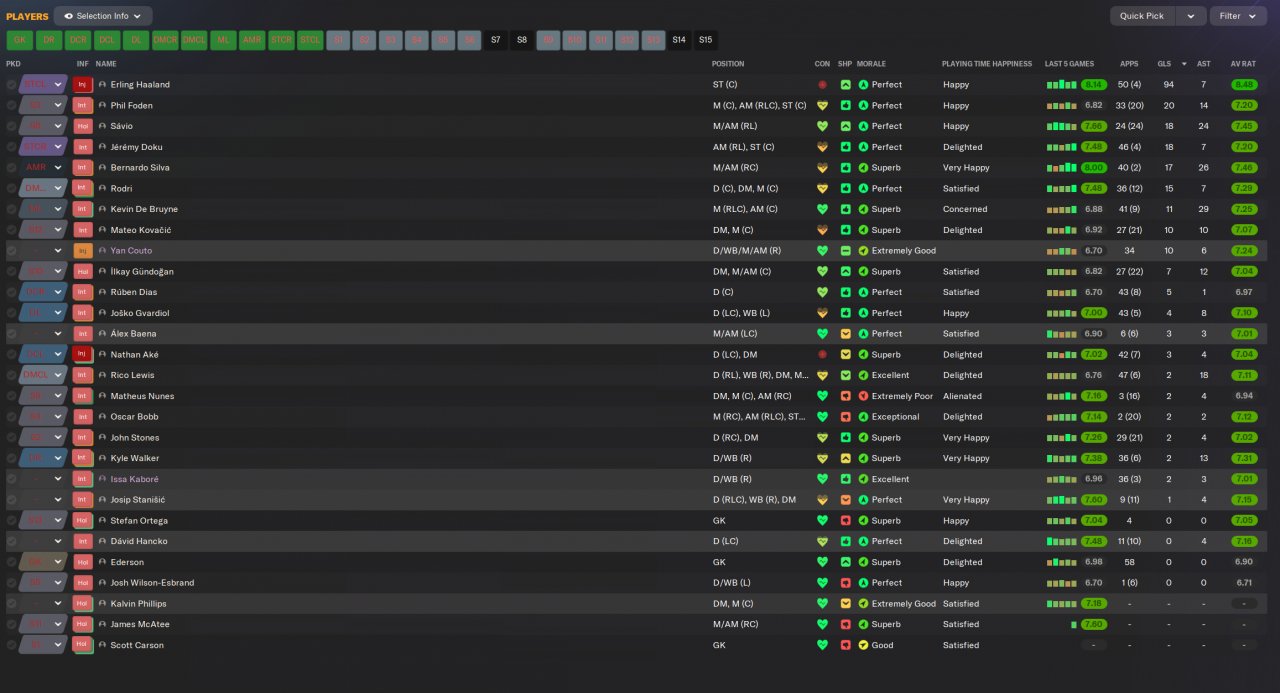Viewport: 1280px width, 693px height.
Task: Open Issa Kaboré's position selection dropdown
Action: (43, 479)
